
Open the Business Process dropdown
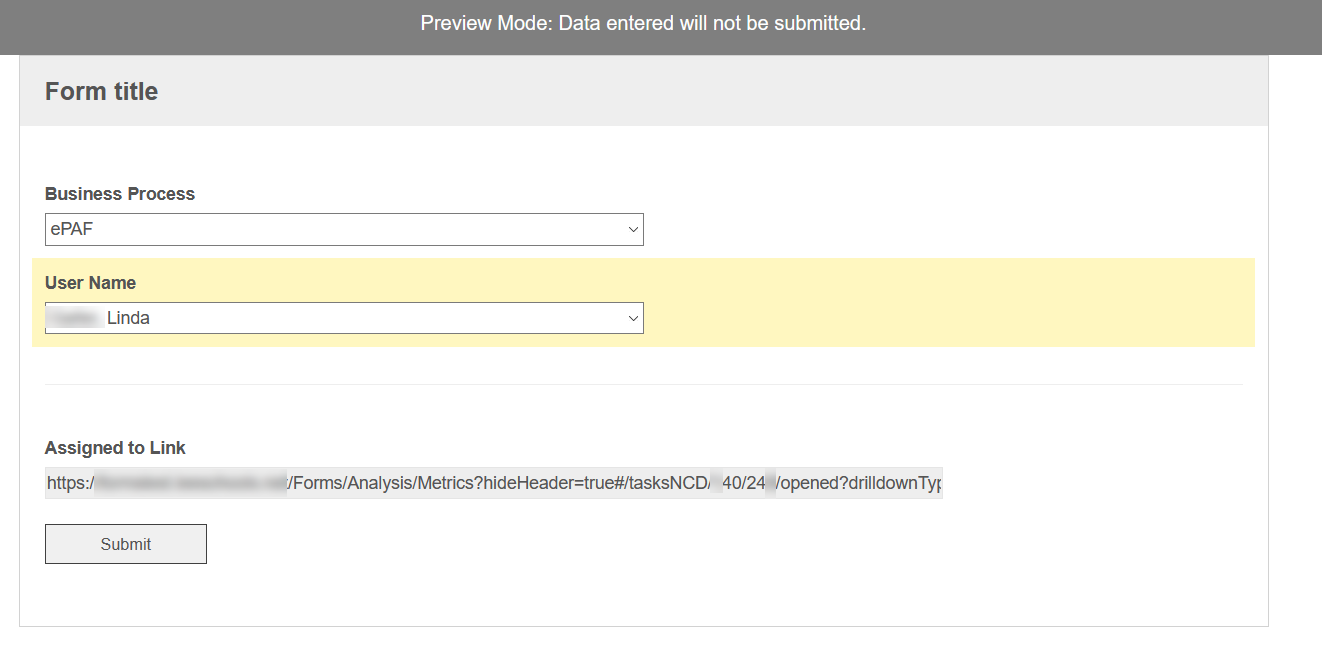click(343, 229)
